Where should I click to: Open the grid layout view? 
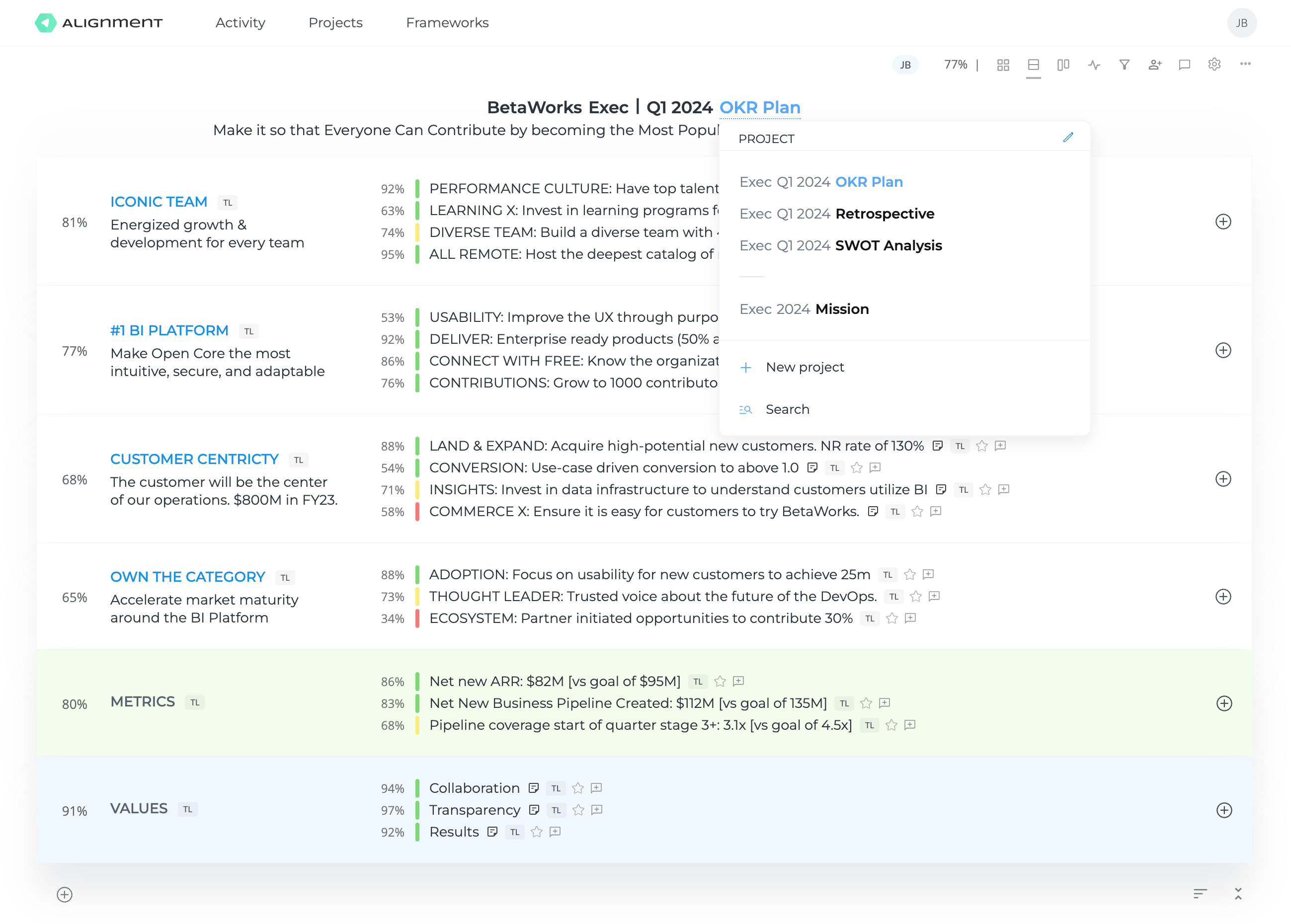[x=1003, y=64]
